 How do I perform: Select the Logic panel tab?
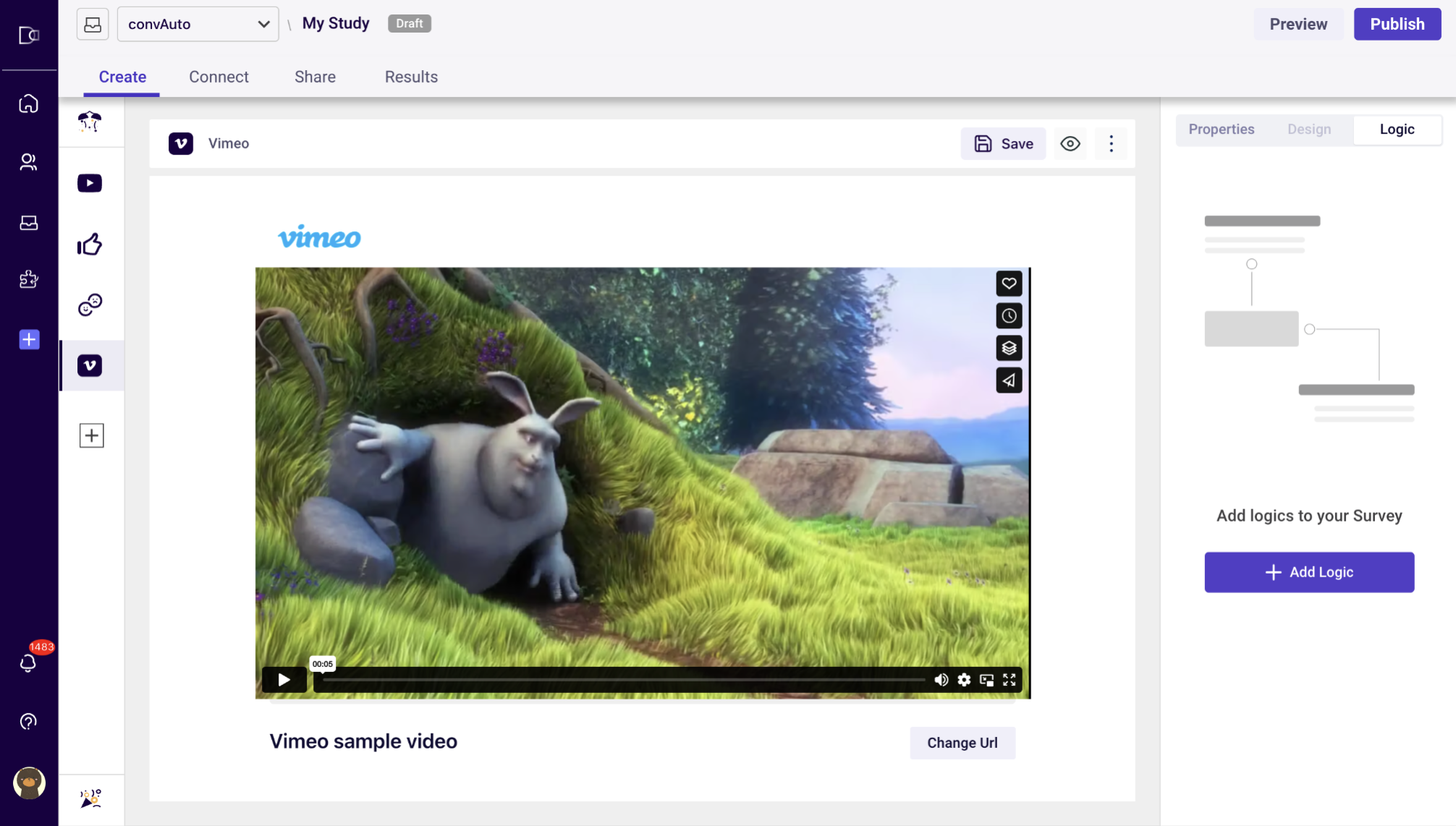[1397, 129]
